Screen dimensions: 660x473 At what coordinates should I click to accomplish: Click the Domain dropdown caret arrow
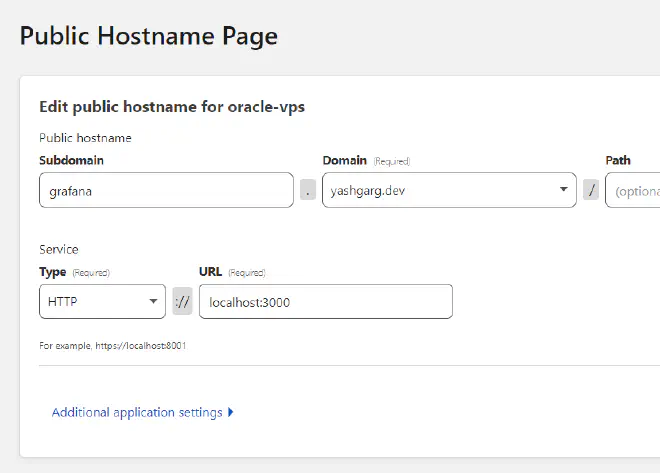click(564, 190)
